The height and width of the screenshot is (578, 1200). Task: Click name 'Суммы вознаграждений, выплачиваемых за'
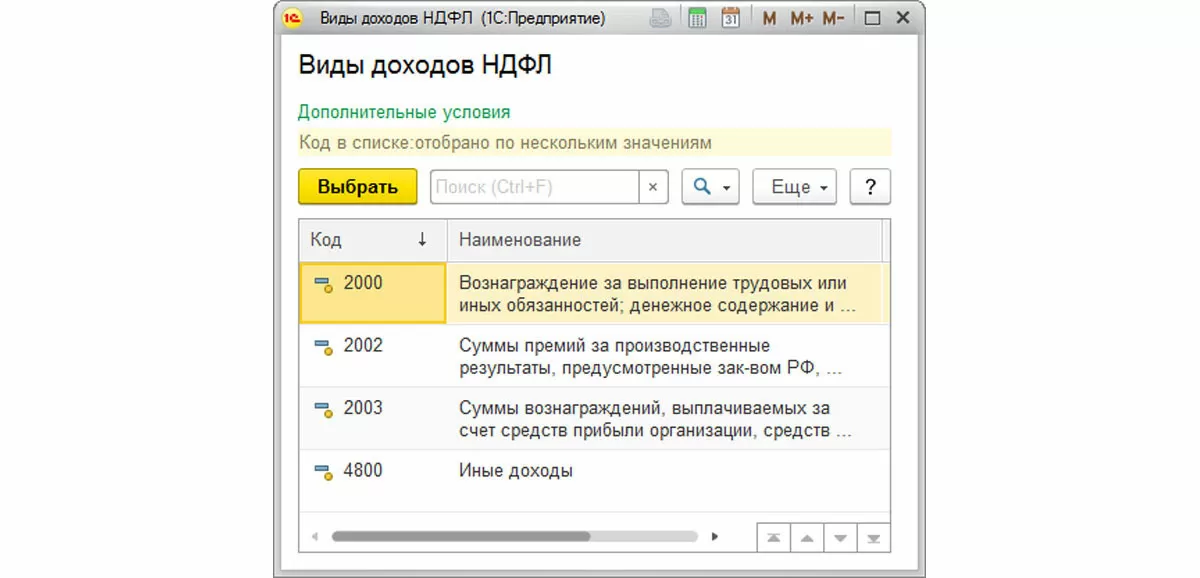pyautogui.click(x=644, y=408)
